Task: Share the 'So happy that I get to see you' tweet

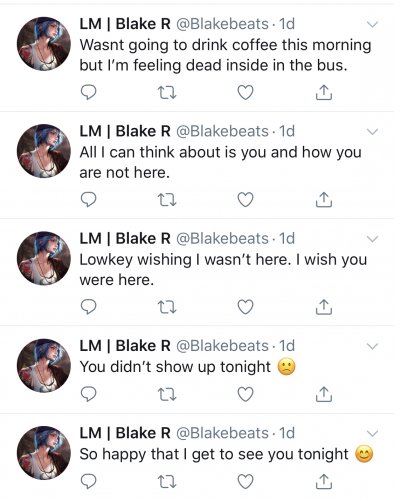Action: [x=323, y=481]
